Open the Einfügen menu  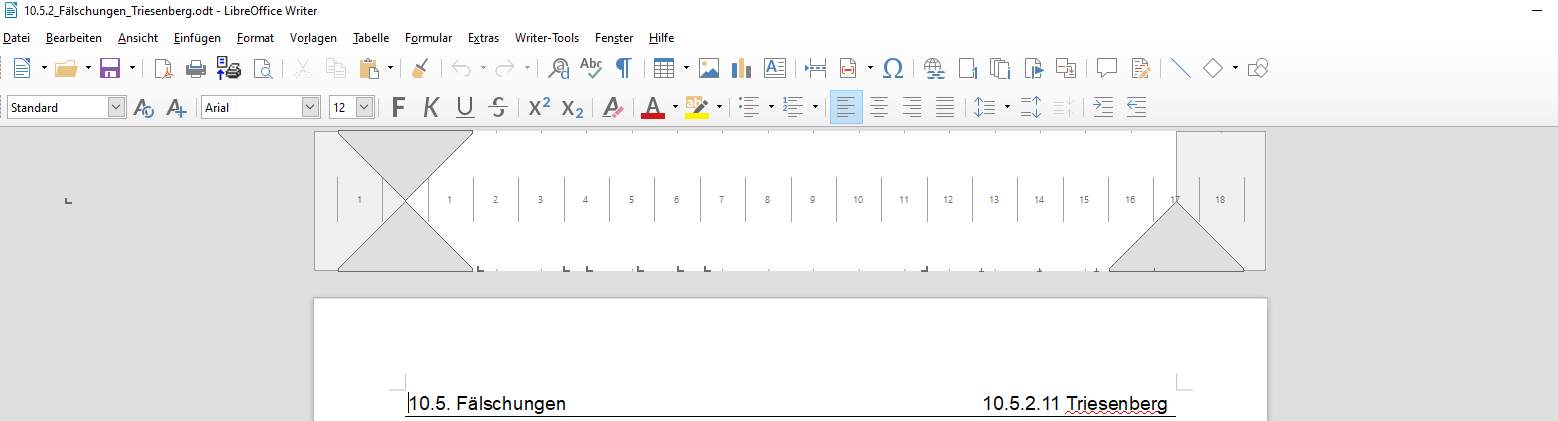point(197,38)
